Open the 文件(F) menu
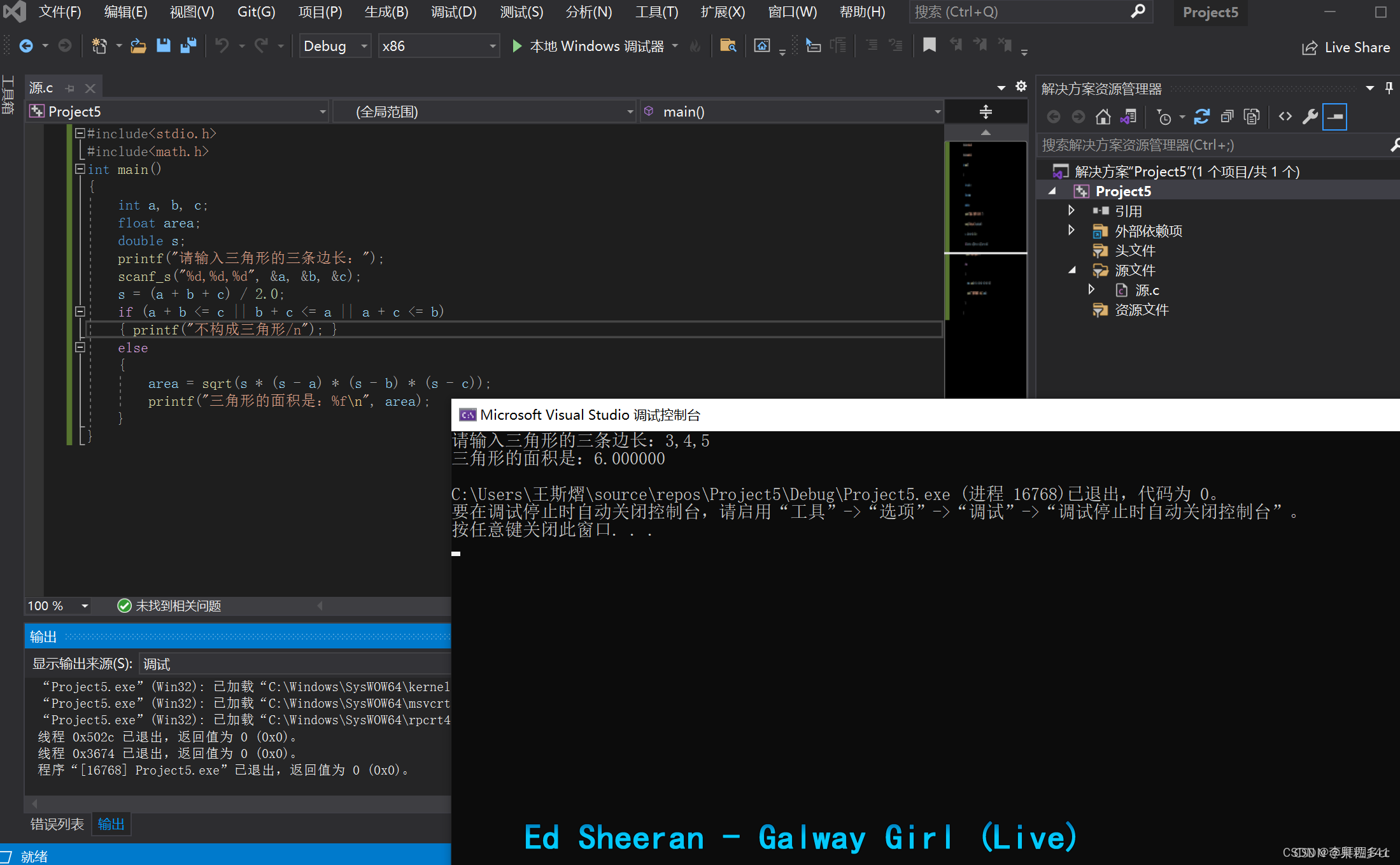Image resolution: width=1400 pixels, height=865 pixels. tap(60, 11)
